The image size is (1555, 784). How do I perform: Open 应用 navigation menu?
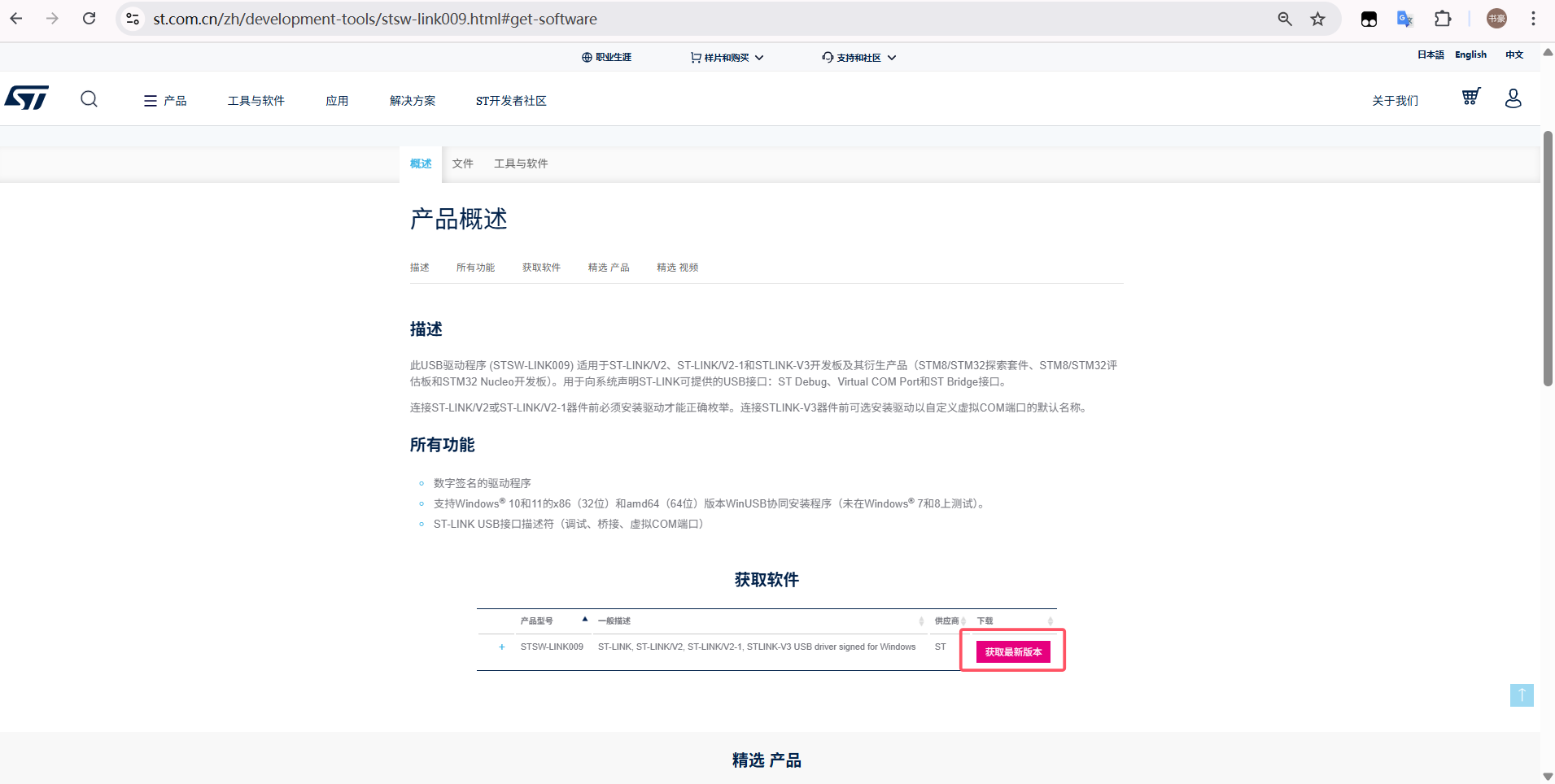click(x=337, y=101)
